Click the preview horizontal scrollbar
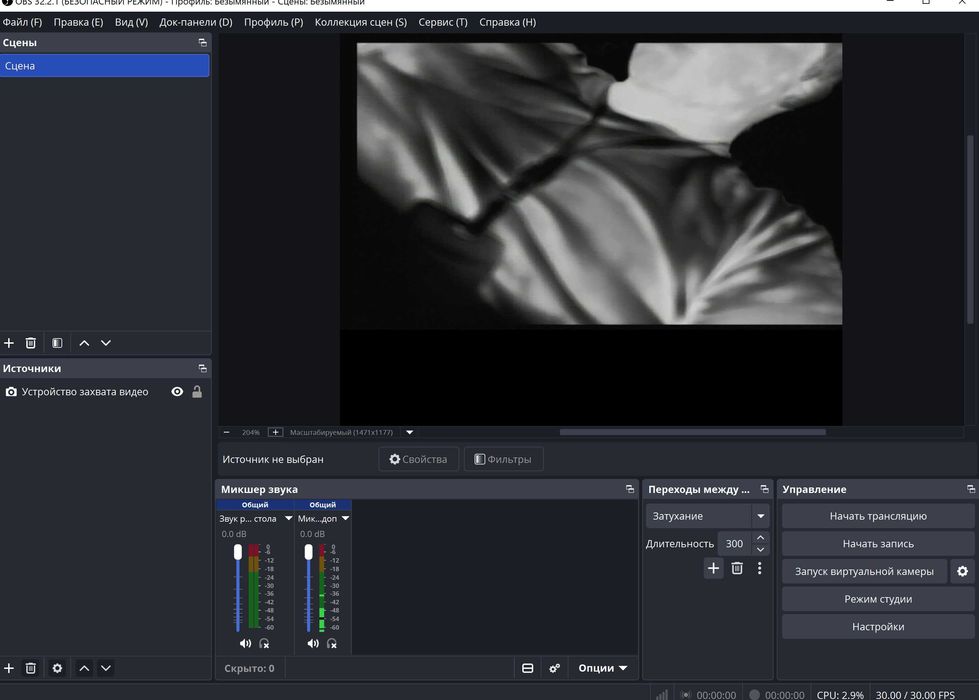 tap(692, 431)
